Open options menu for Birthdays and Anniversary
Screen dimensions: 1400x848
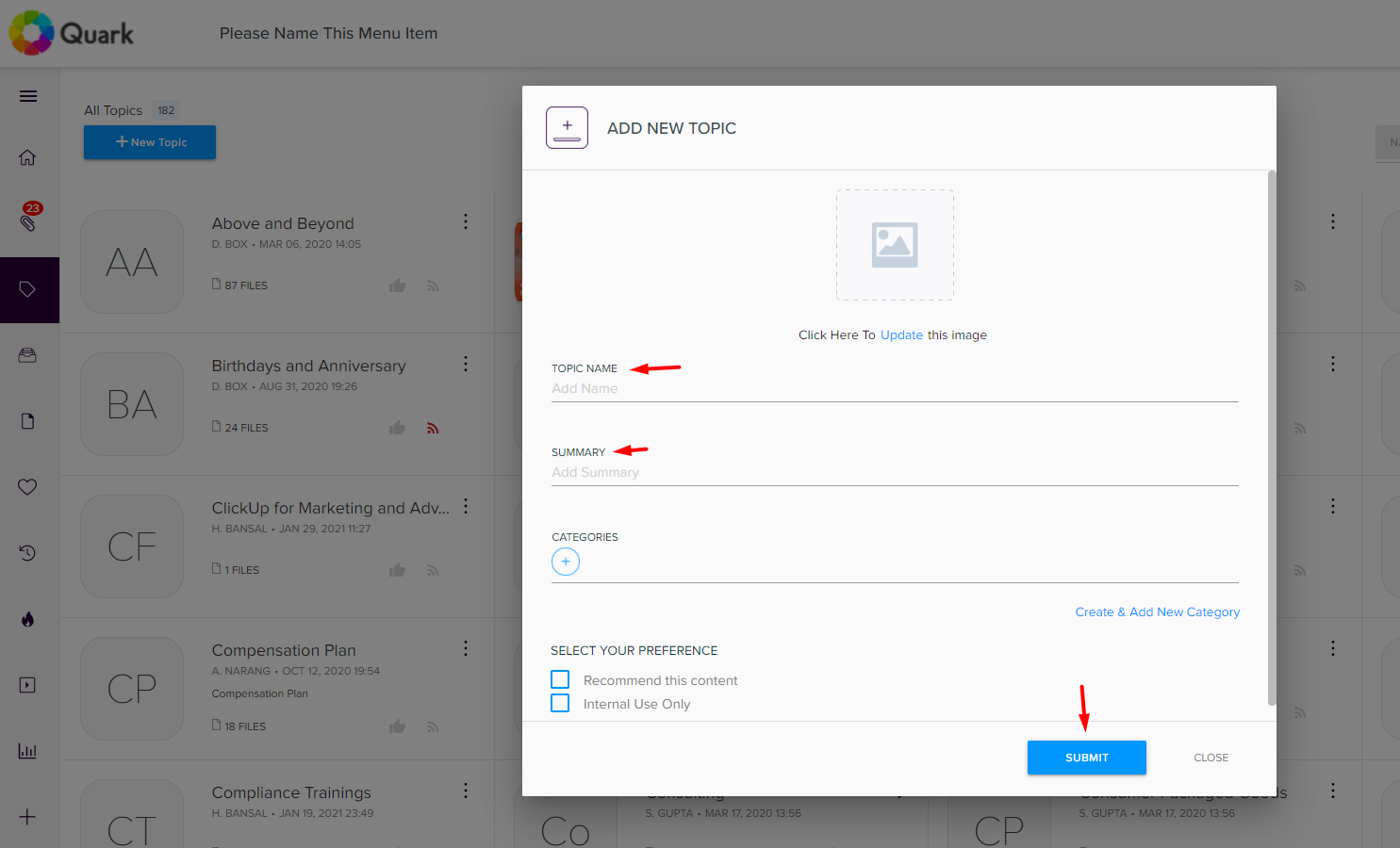click(x=466, y=364)
